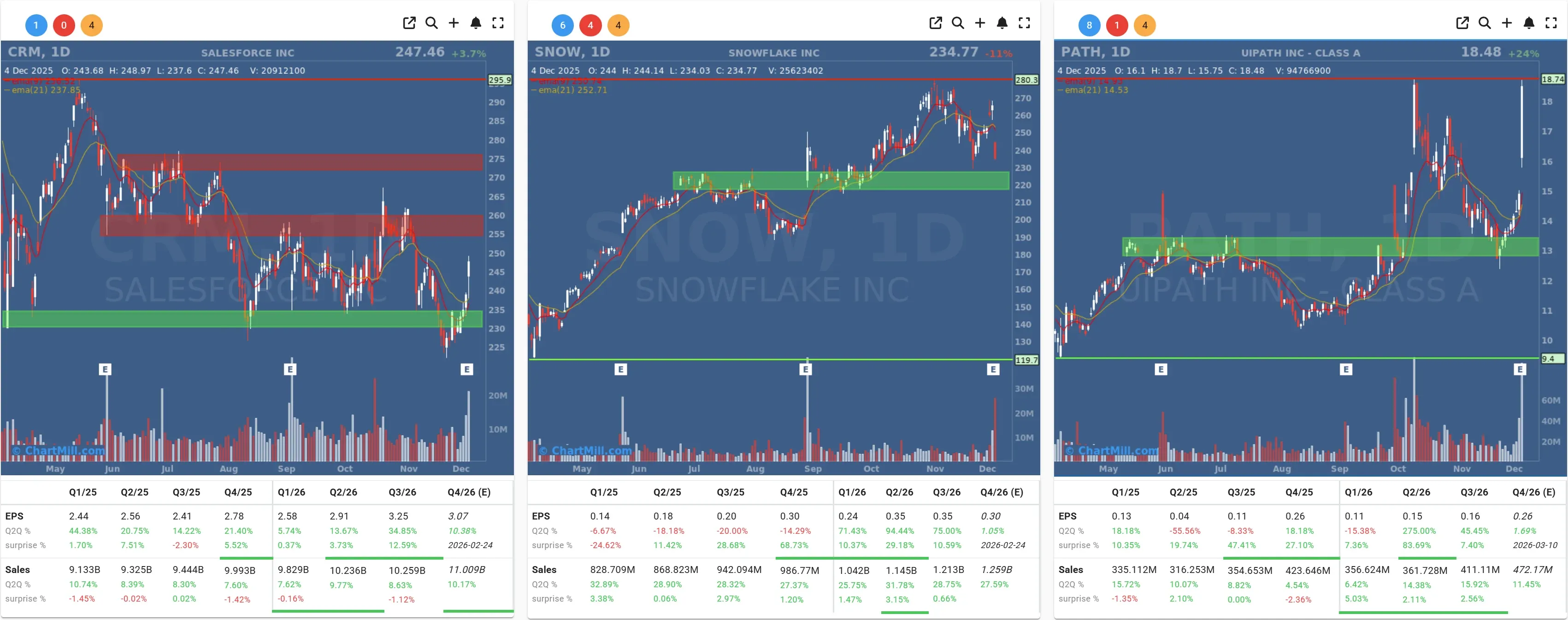This screenshot has width=1568, height=620.
Task: Click the alert bell icon on PATH chart
Action: pyautogui.click(x=1529, y=23)
